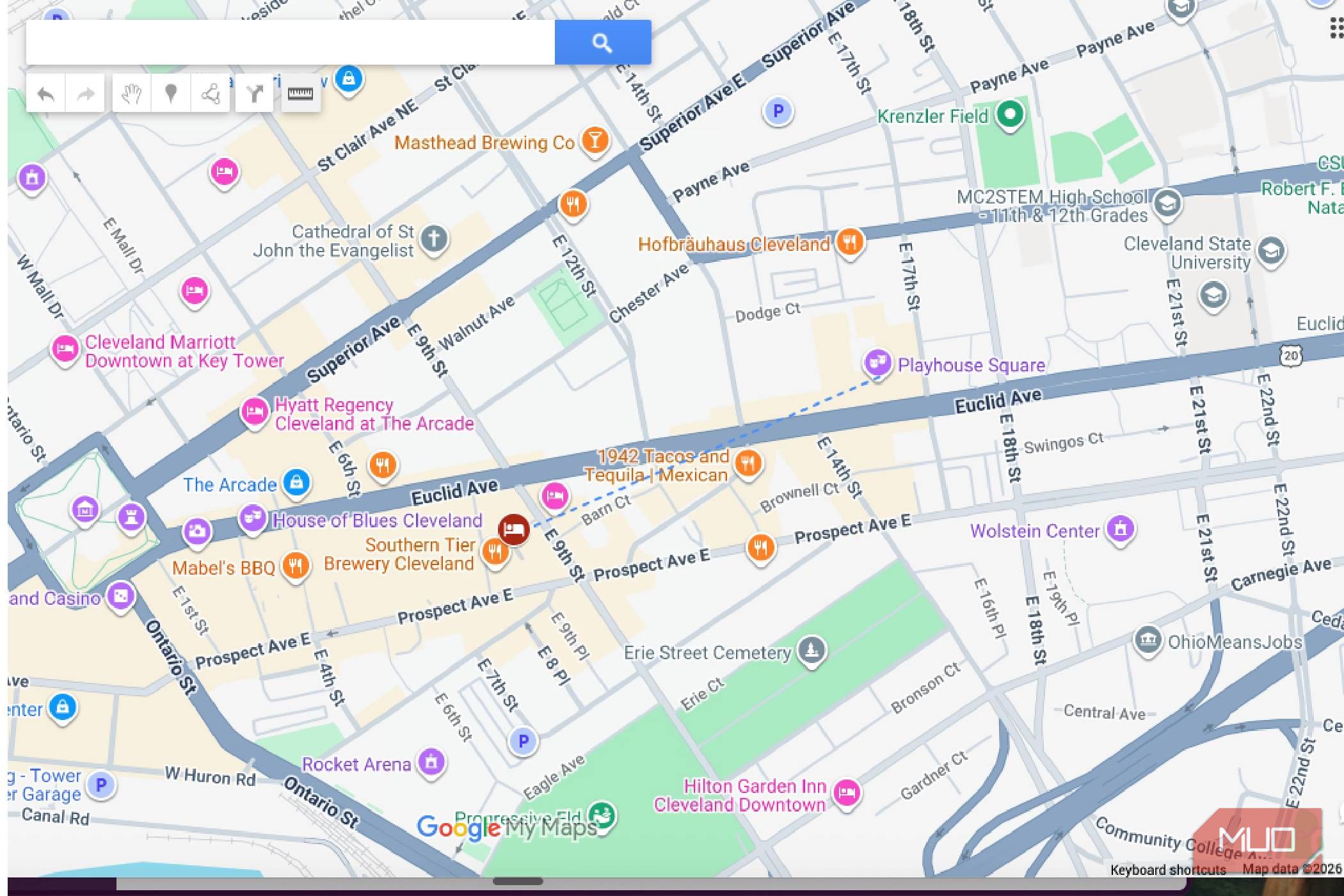Click the Wolstein Center label text
1344x896 pixels.
1034,531
